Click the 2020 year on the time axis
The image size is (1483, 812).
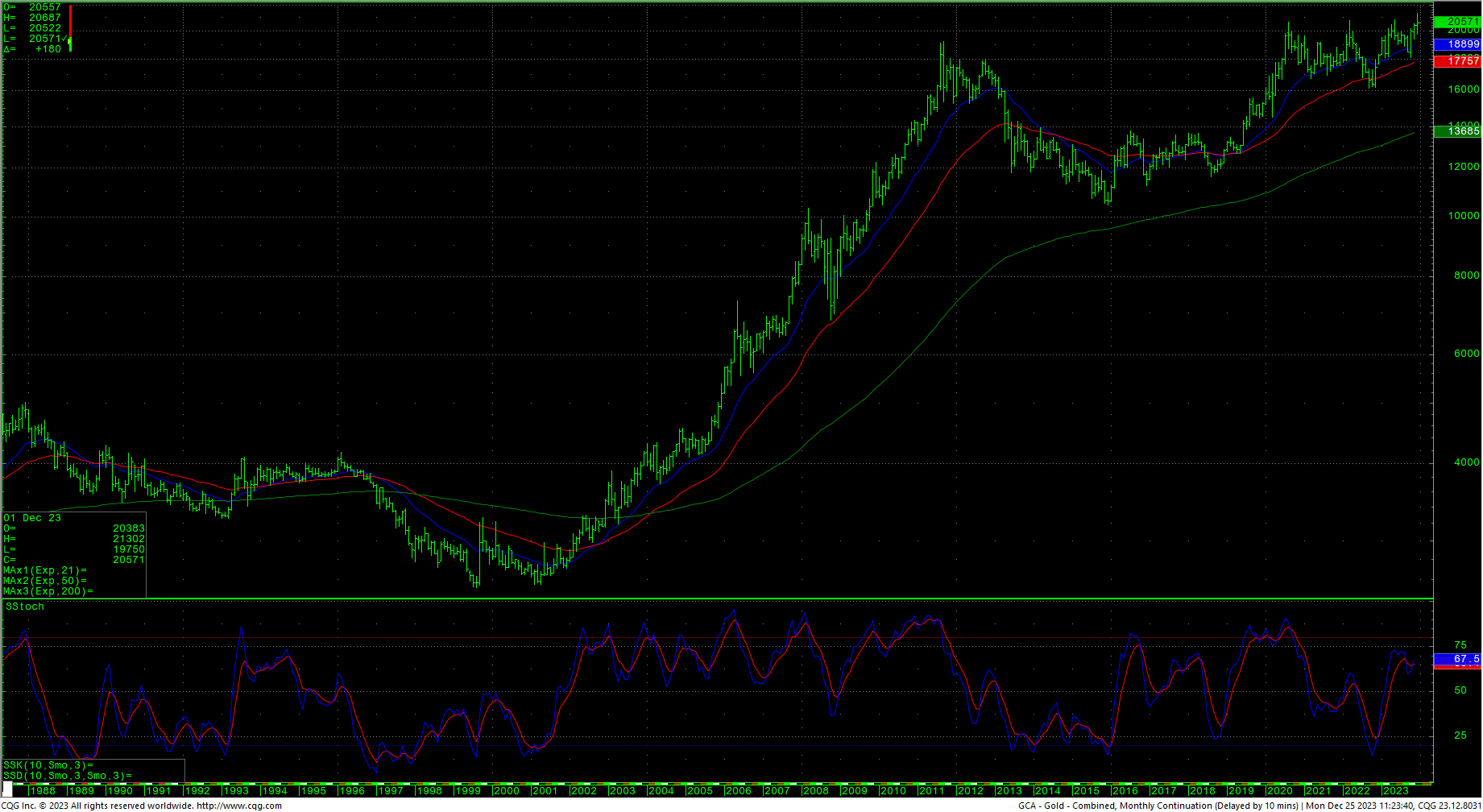point(1279,791)
